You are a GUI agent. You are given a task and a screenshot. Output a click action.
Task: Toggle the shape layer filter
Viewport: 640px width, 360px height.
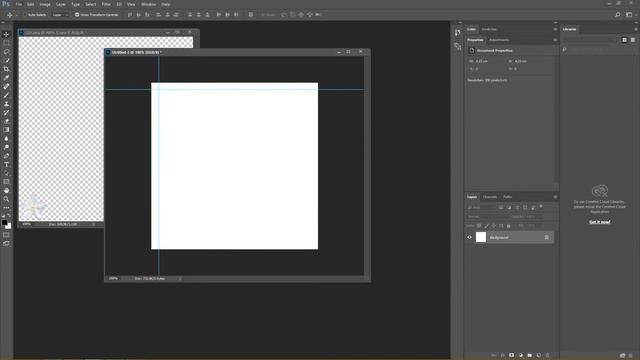tap(525, 208)
